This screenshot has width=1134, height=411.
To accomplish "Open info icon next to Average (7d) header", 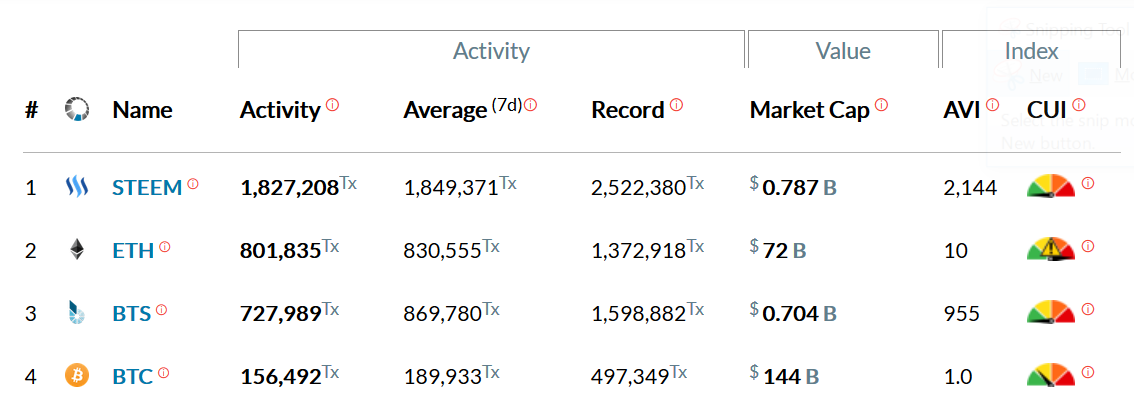I will (x=530, y=105).
